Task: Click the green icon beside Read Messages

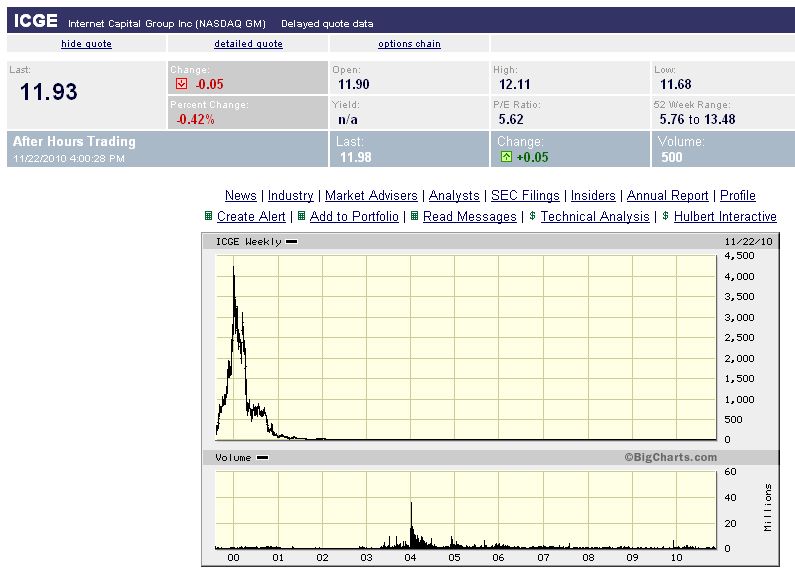Action: [414, 215]
